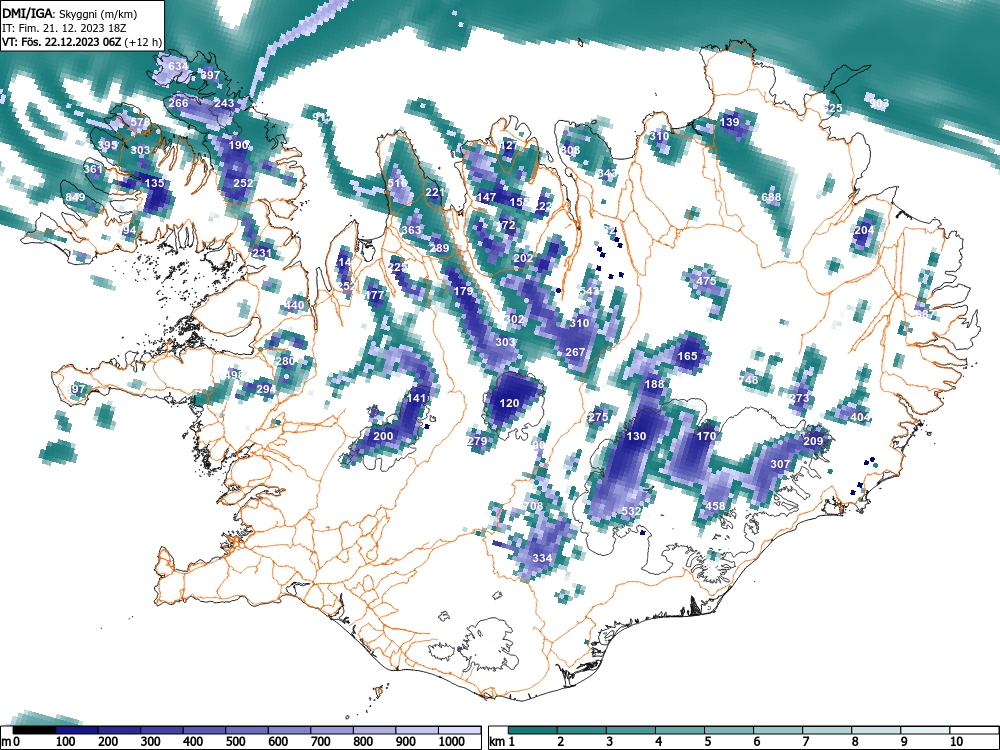Click the visibility value '120'
This screenshot has height=750, width=1000.
point(510,403)
